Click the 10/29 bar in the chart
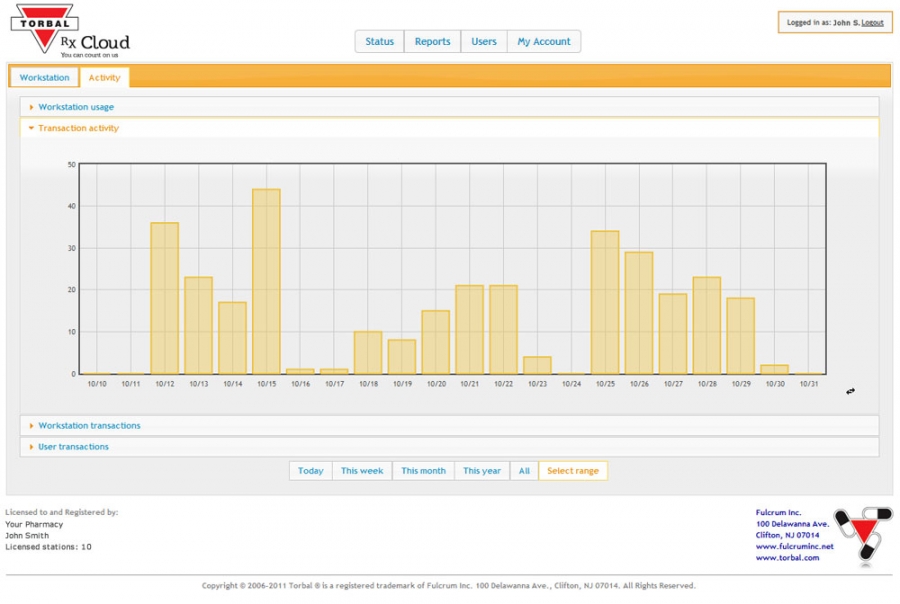Viewport: 900px width, 604px height. 740,336
